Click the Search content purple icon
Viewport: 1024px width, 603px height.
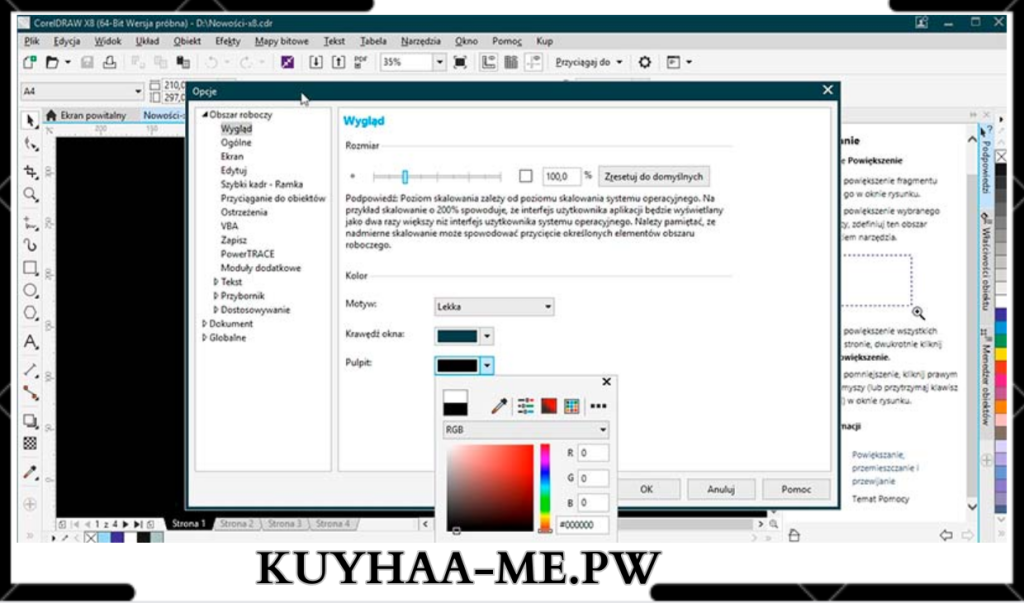point(287,62)
